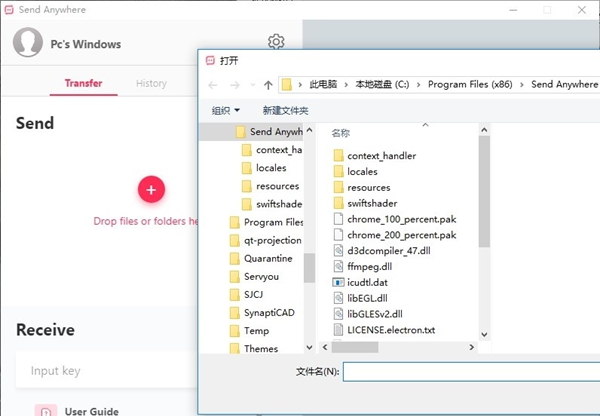Select Temp folder in tree
The image size is (600, 416).
[249, 331]
